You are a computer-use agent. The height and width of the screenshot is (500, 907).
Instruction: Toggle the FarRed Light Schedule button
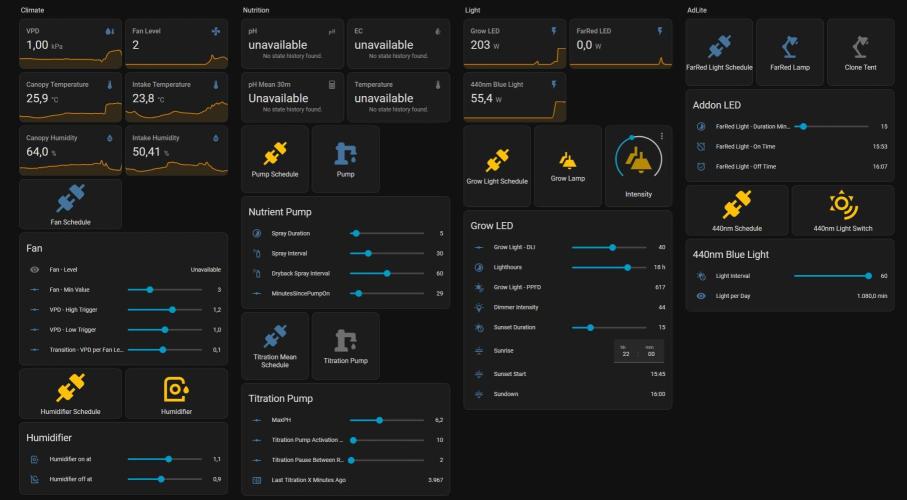(x=719, y=52)
